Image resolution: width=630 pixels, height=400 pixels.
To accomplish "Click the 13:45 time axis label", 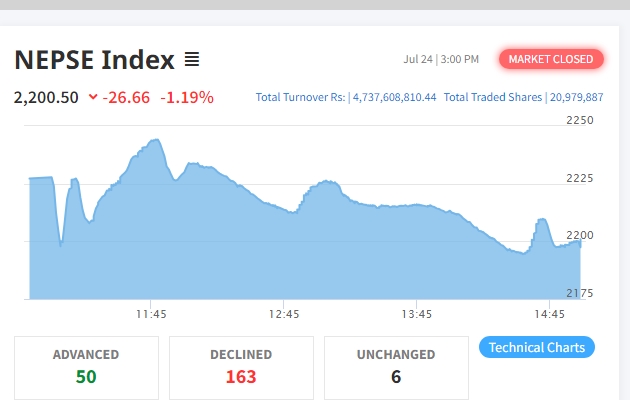I will (416, 314).
